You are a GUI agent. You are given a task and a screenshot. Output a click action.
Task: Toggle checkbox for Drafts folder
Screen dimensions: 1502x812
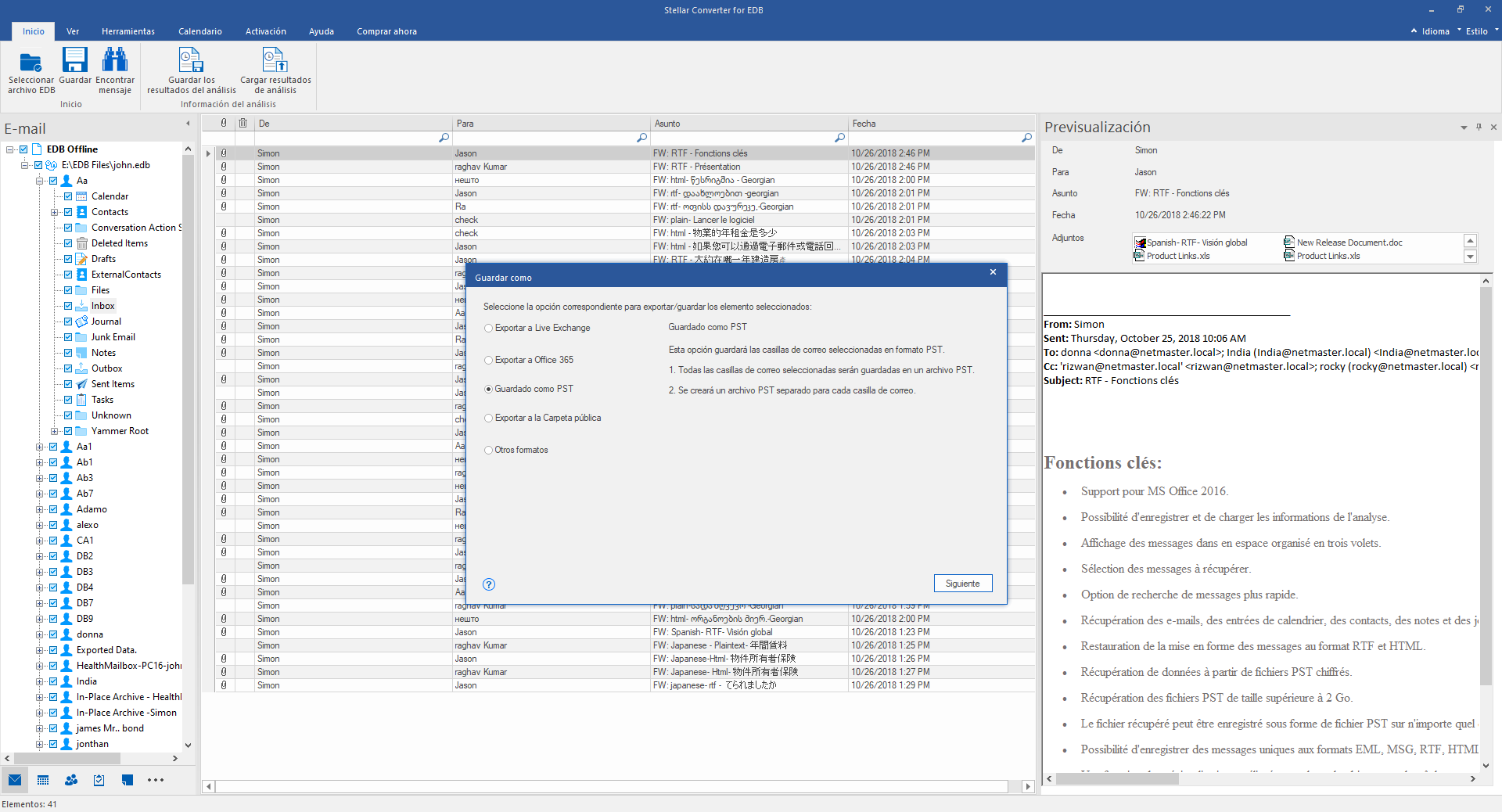click(68, 259)
